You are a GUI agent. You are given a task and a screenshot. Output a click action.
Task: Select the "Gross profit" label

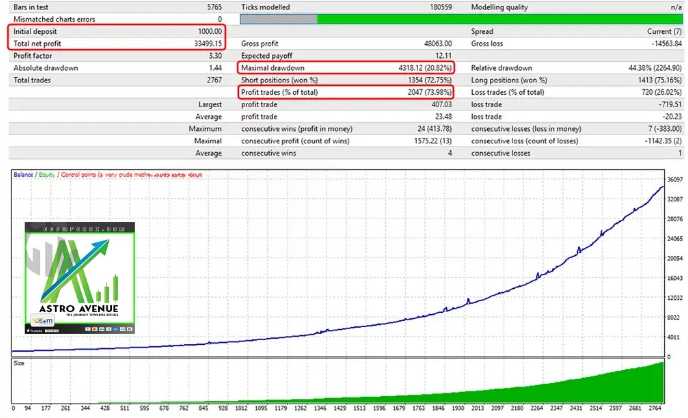point(260,43)
